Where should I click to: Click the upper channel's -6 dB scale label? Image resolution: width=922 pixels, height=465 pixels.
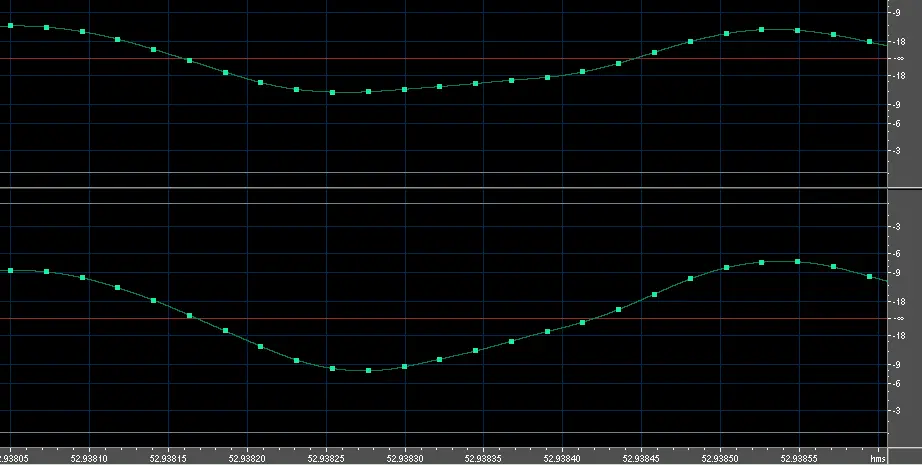[x=896, y=123]
